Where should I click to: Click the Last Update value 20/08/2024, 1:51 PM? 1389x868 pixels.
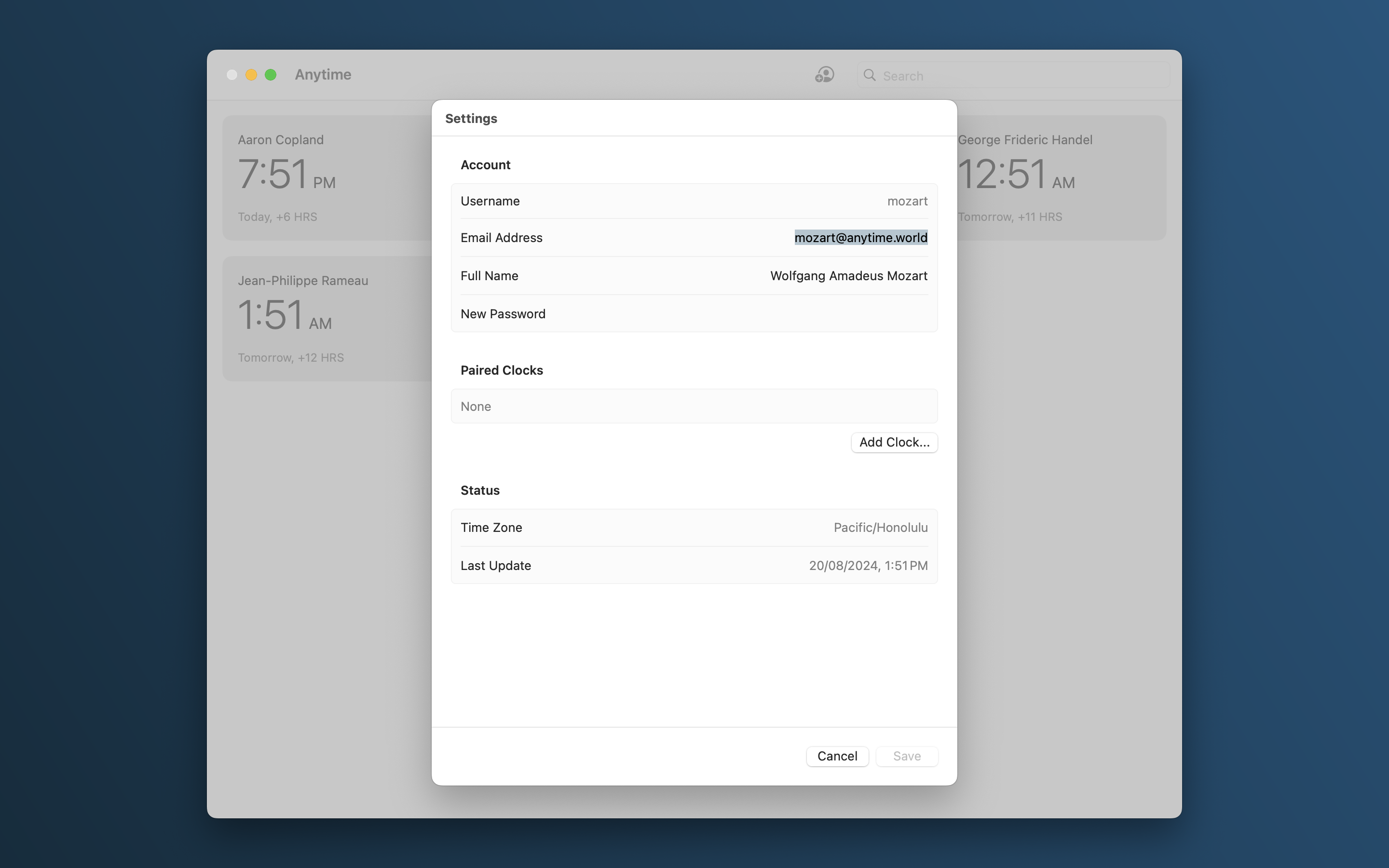[x=868, y=566]
